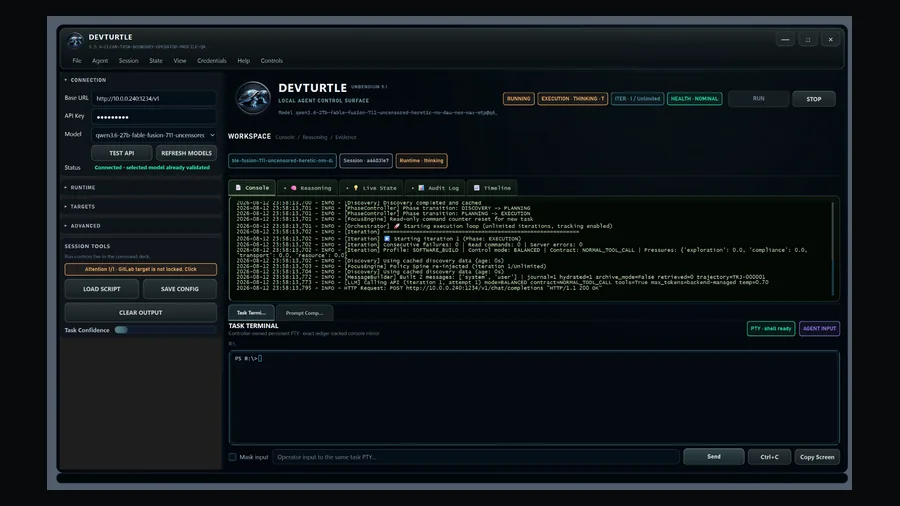Click the TEST API button

click(122, 153)
